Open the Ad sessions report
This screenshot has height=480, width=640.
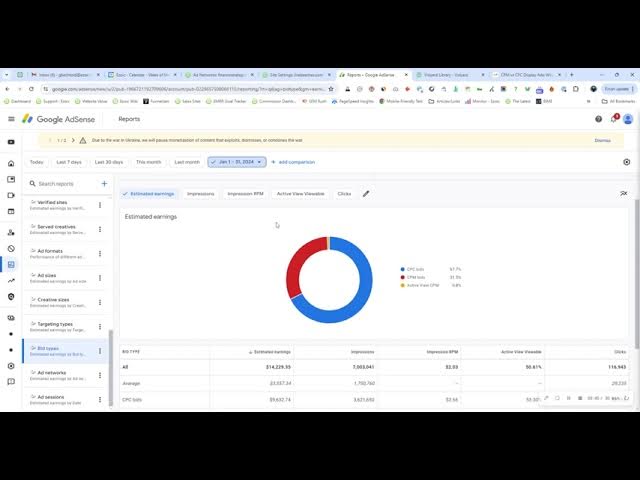(59, 400)
